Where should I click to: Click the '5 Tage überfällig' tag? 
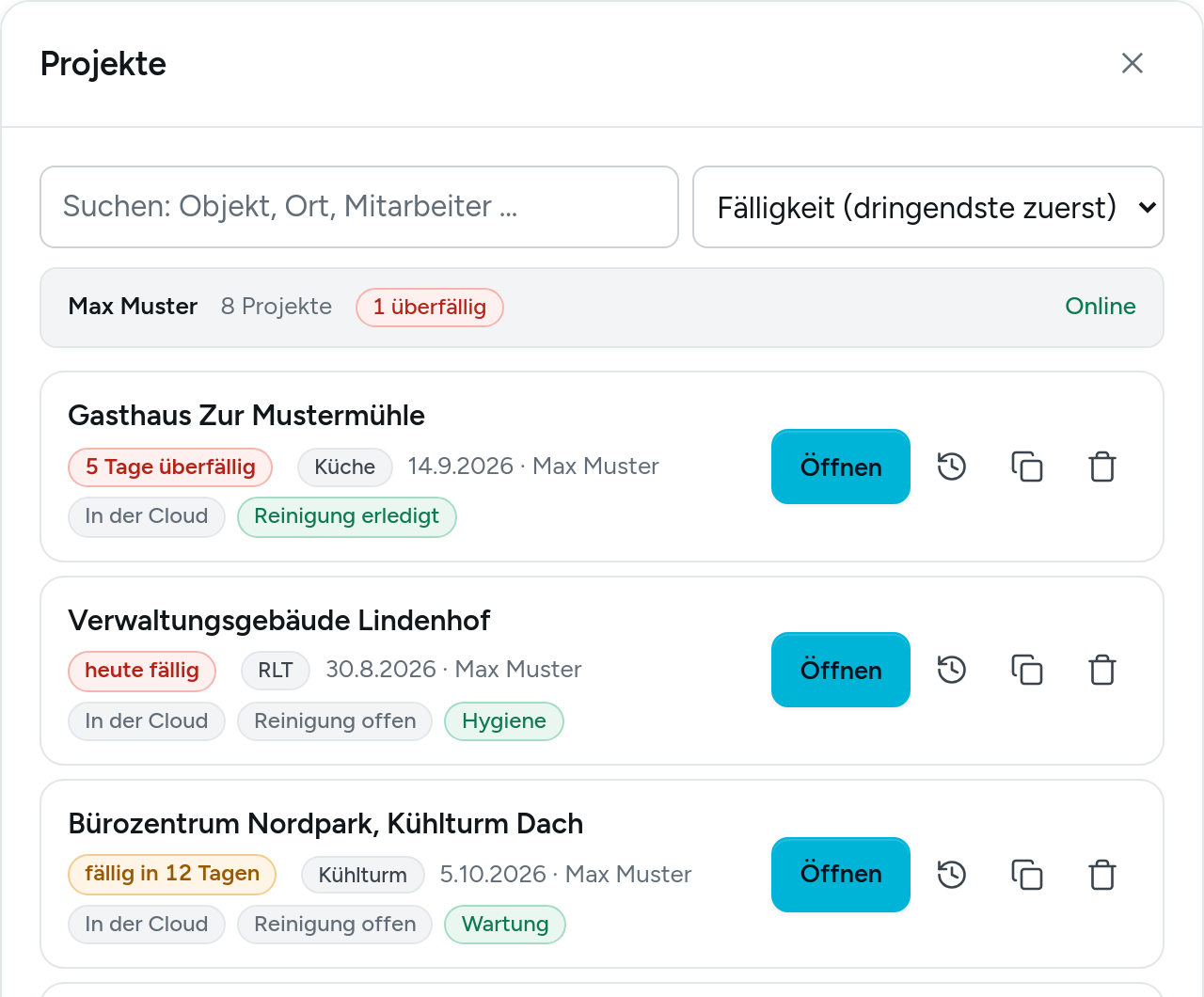tap(170, 467)
